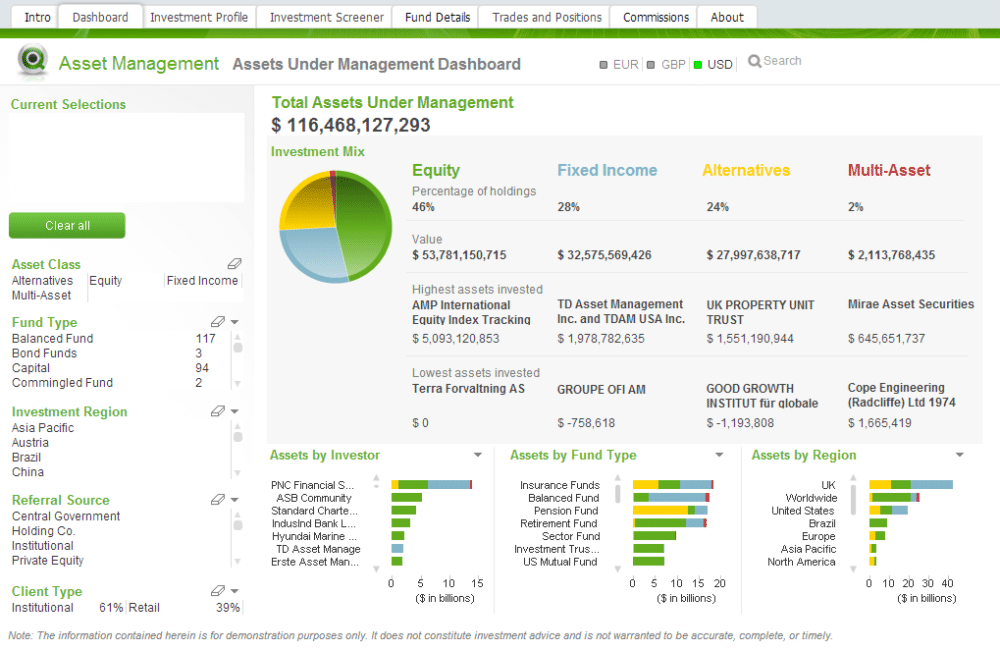Select Balanced Fund in the Fund Type list

click(53, 339)
